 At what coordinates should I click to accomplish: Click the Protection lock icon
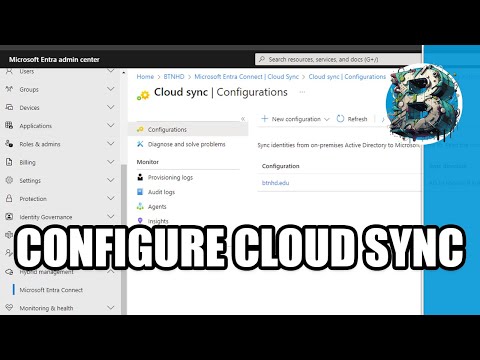click(x=9, y=198)
